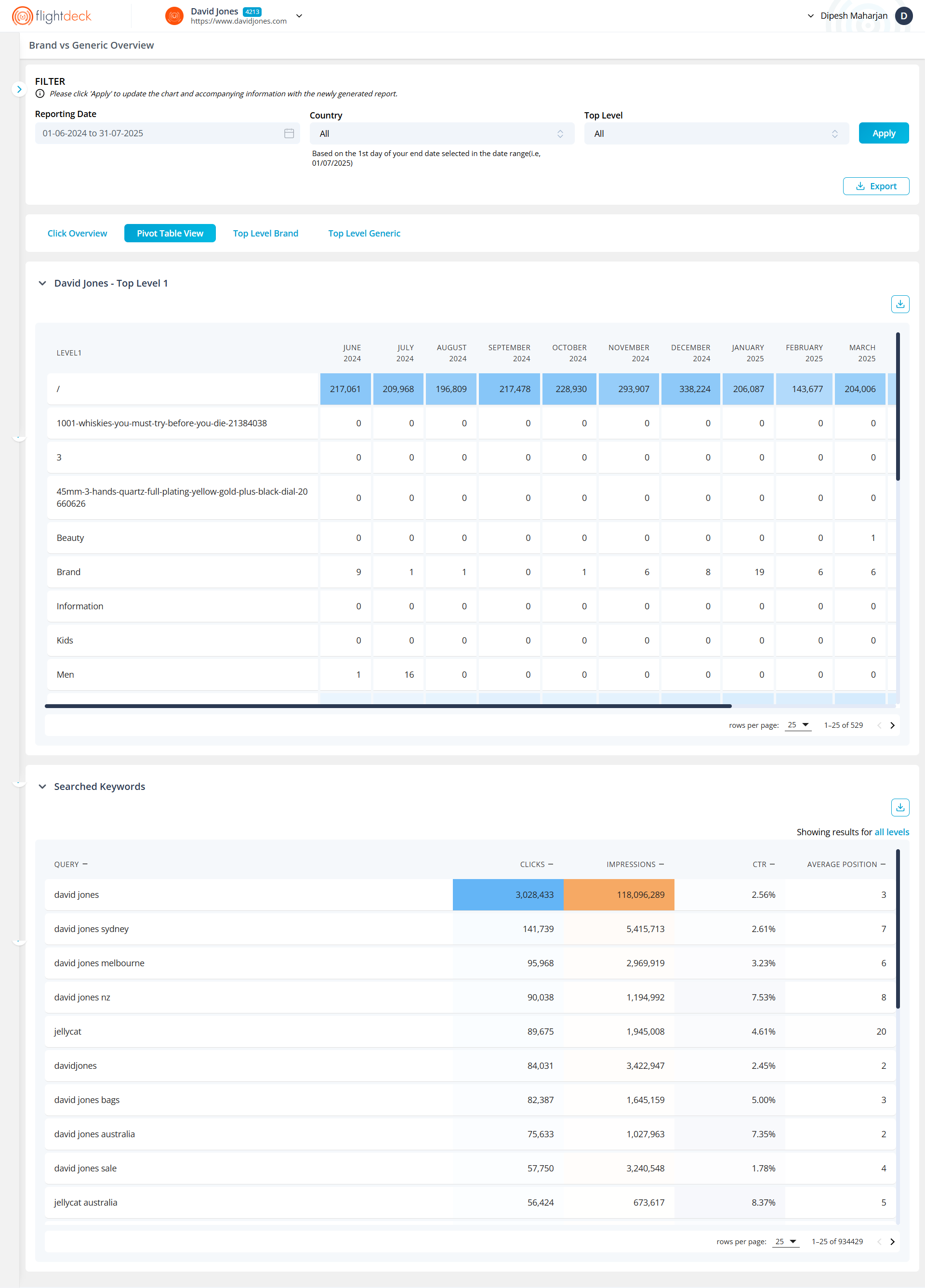Click the 'davidjones' query
The image size is (925, 1288).
click(x=76, y=1065)
